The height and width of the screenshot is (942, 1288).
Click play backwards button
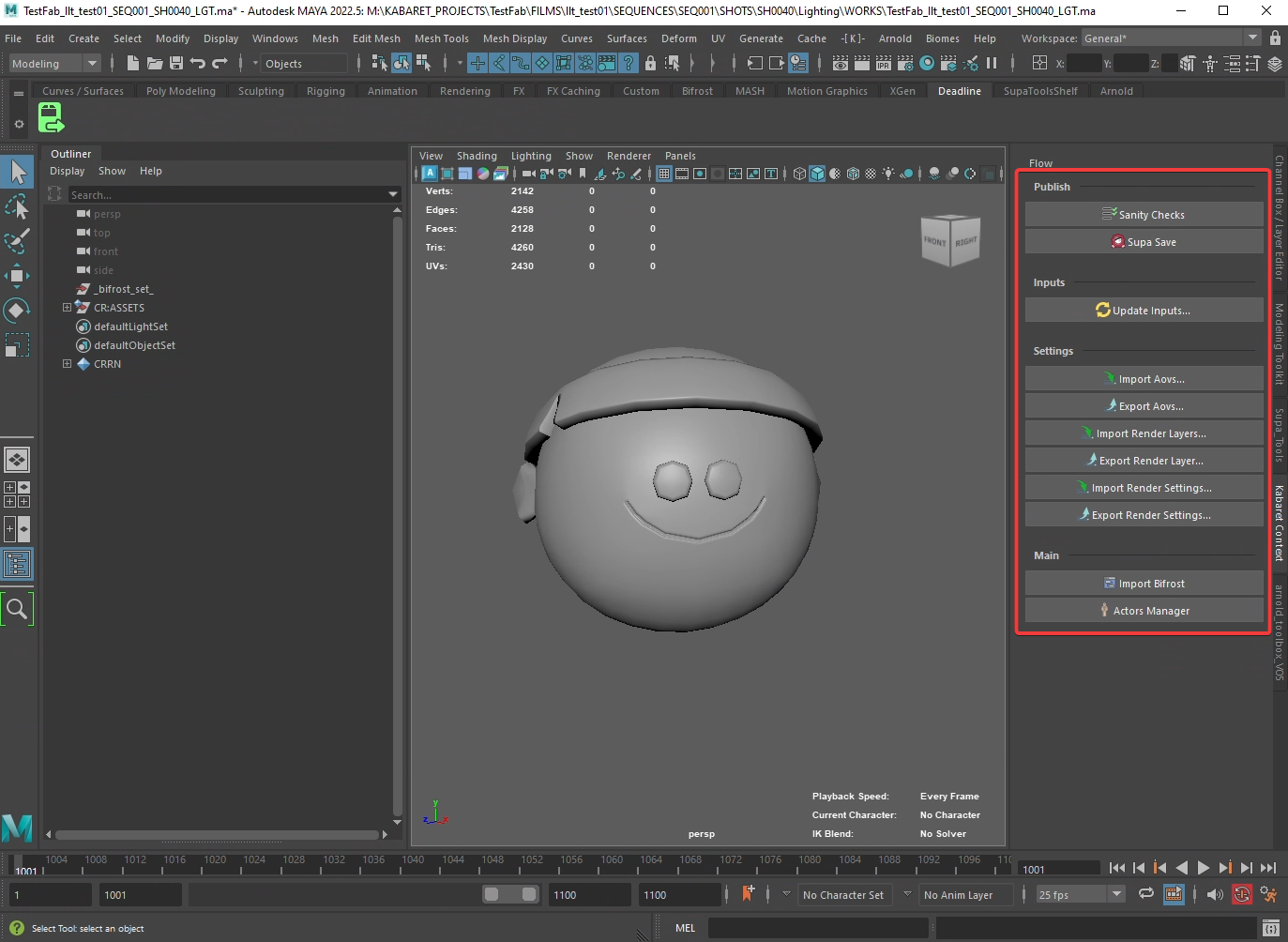(x=1182, y=868)
